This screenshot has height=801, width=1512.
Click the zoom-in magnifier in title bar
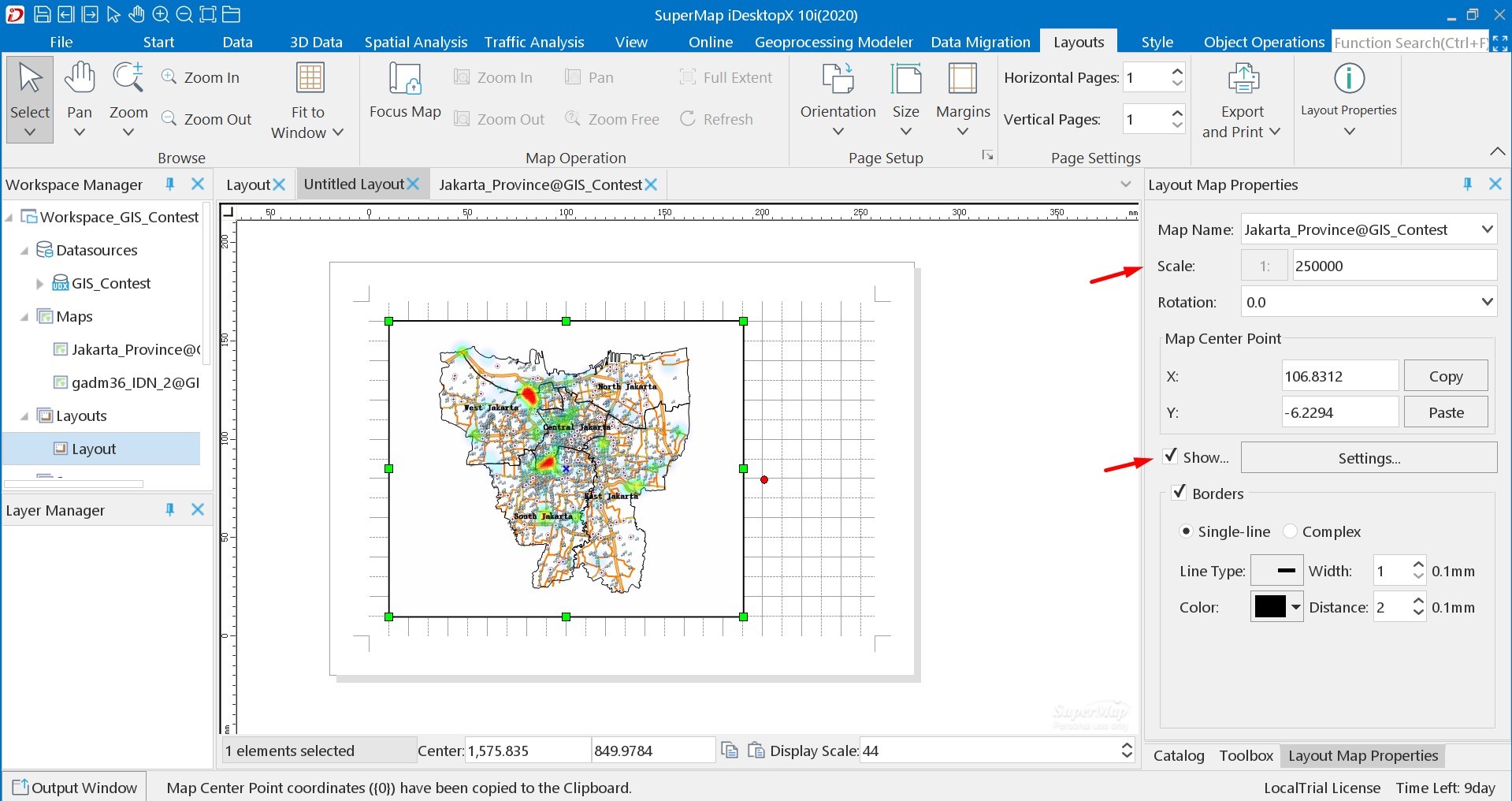(161, 14)
